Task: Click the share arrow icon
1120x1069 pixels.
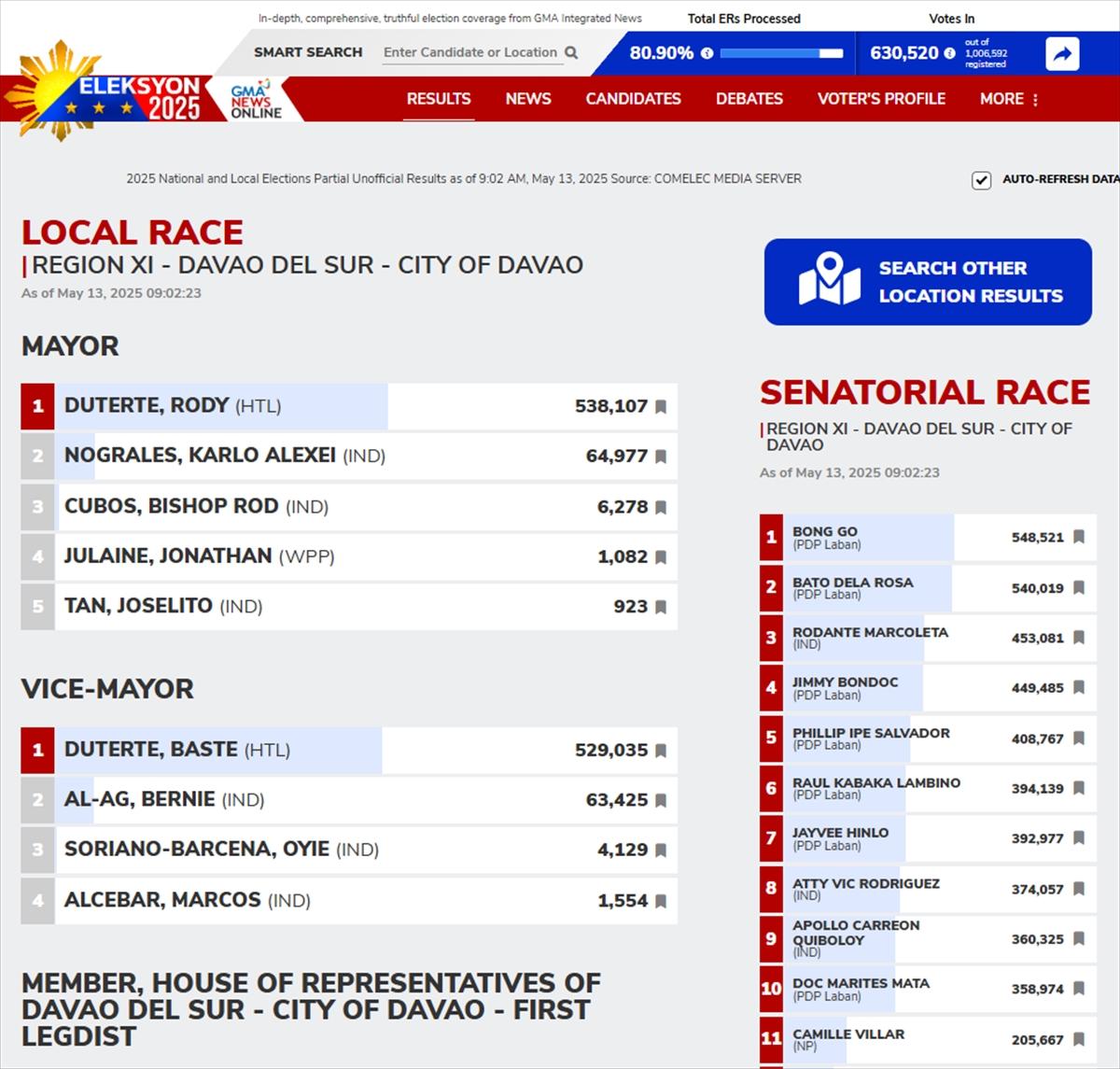Action: [x=1062, y=54]
